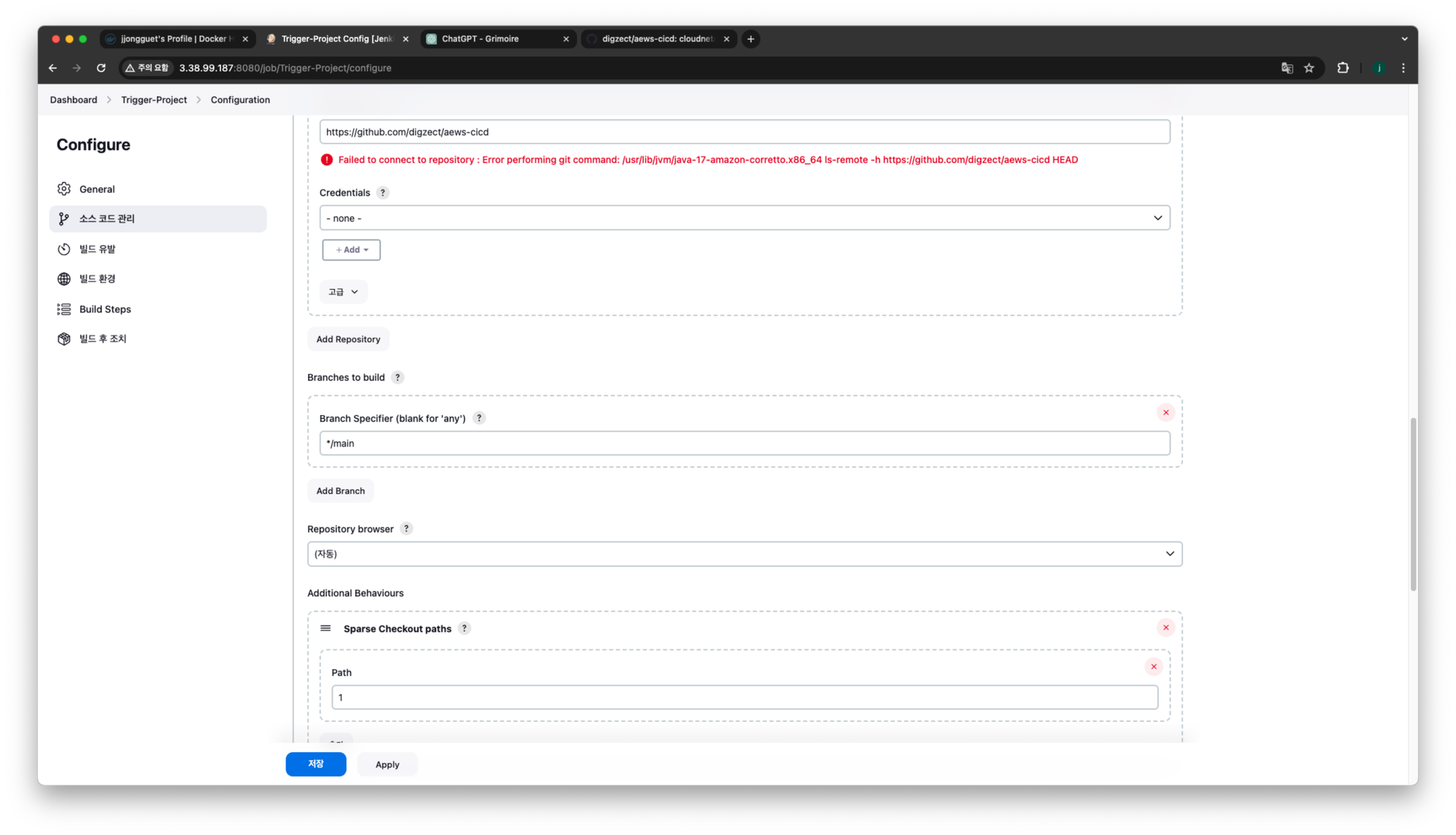Click the Add Repository button
Screen dimensions: 1456x835
(x=348, y=339)
